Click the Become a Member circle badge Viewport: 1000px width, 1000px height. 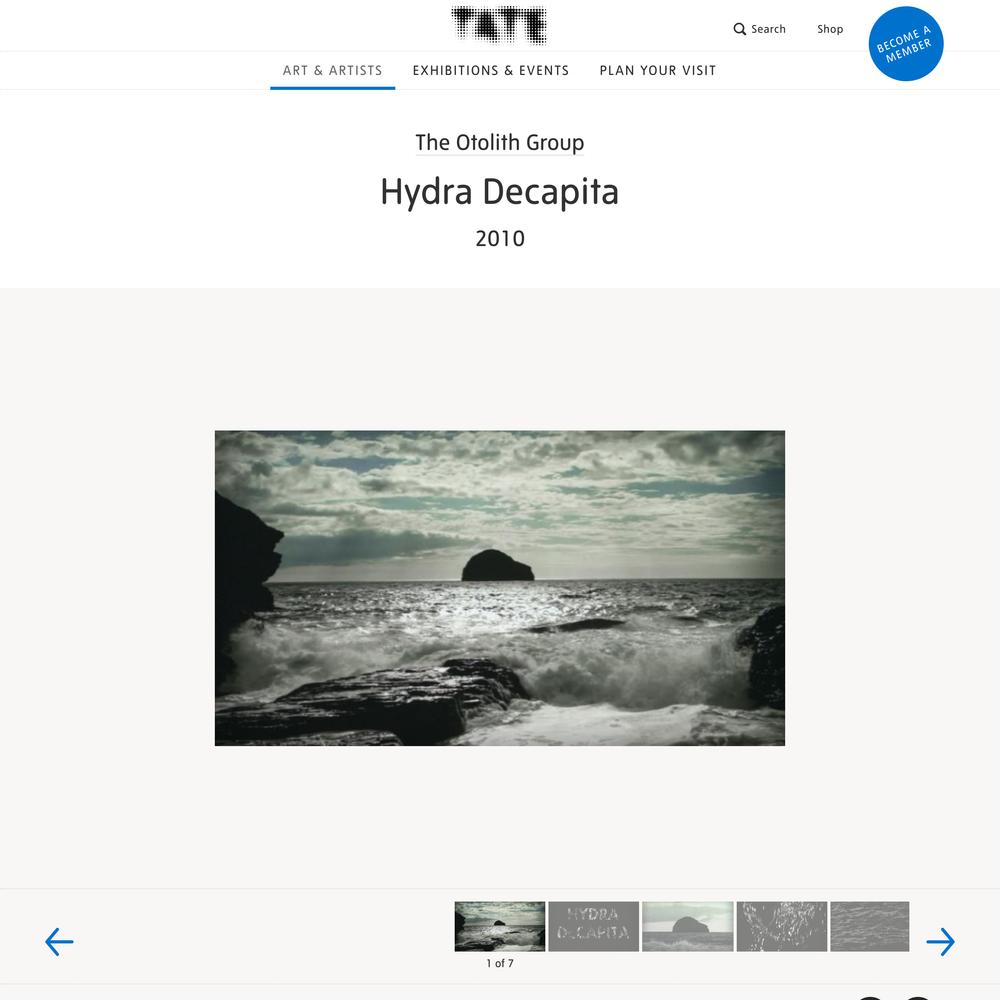pyautogui.click(x=906, y=43)
